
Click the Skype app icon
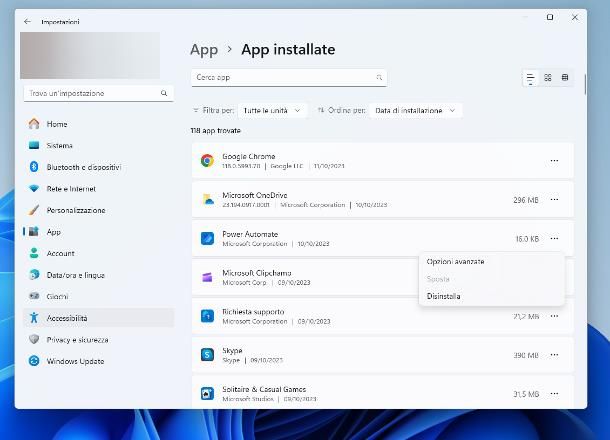(207, 355)
